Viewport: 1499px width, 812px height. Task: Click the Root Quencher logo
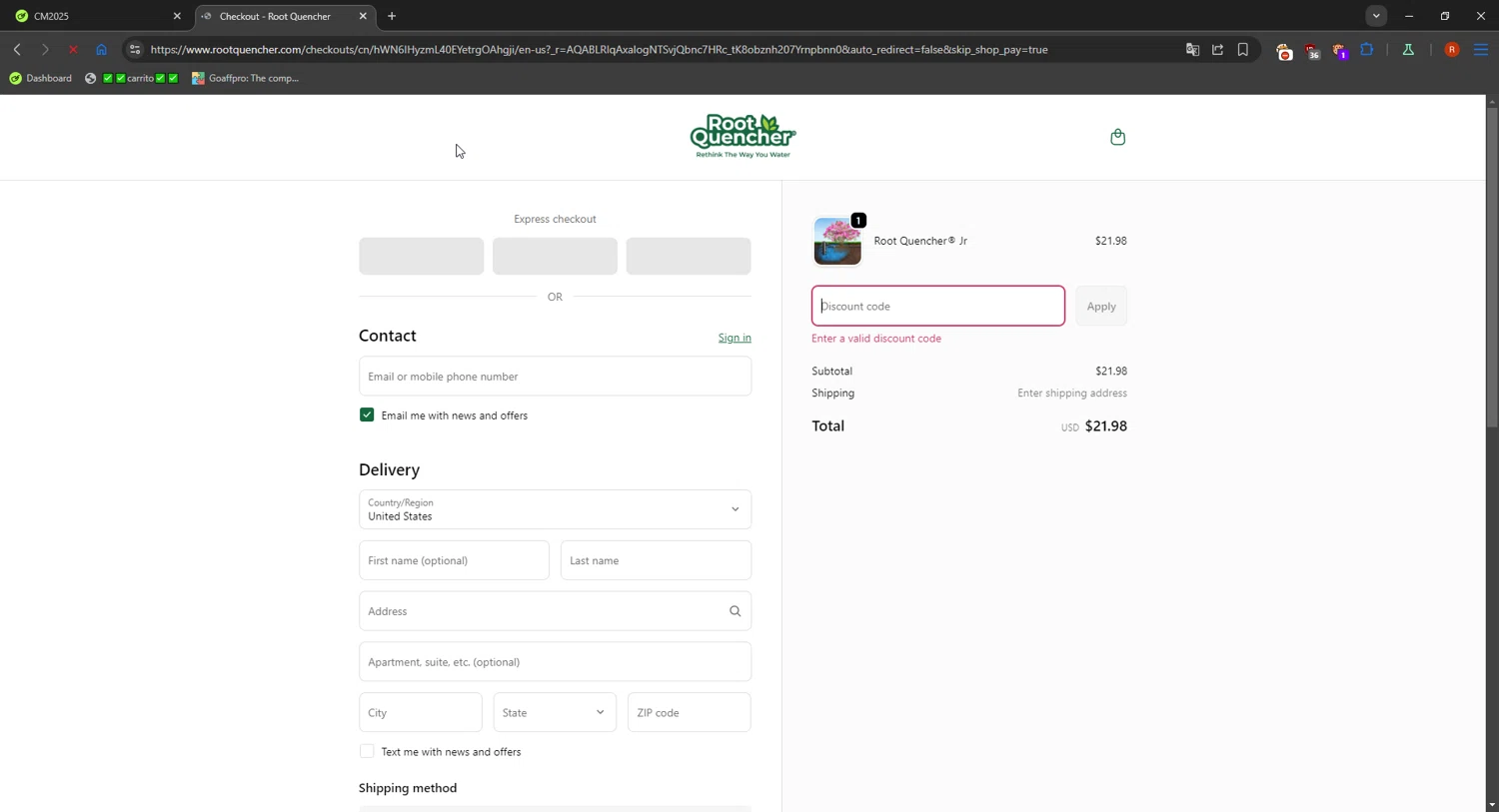click(743, 137)
